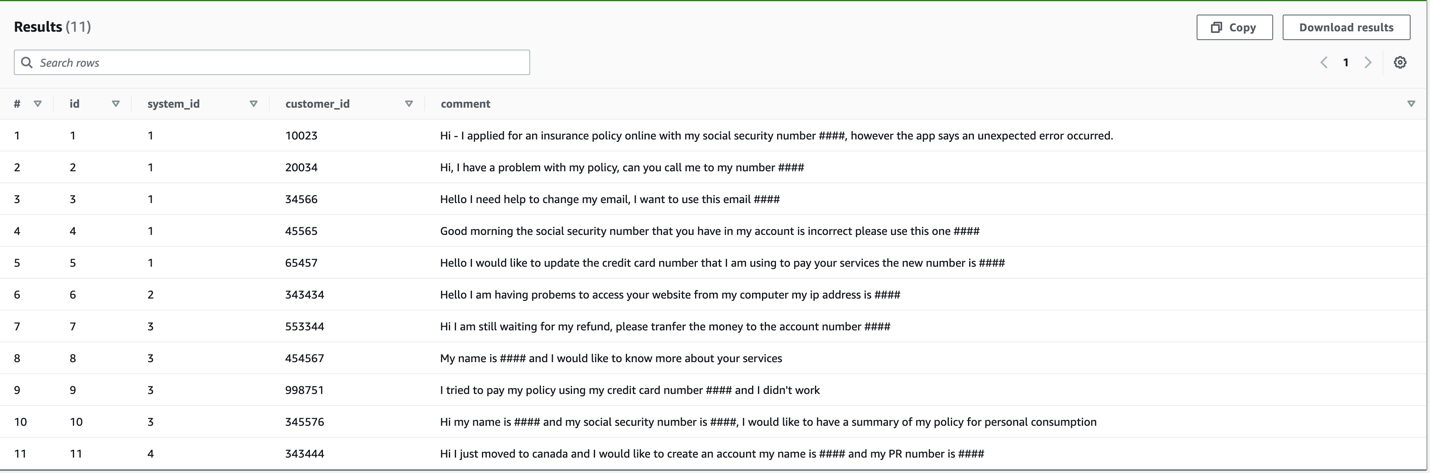Go to next results page arrow
1430x473 pixels.
coord(1368,63)
